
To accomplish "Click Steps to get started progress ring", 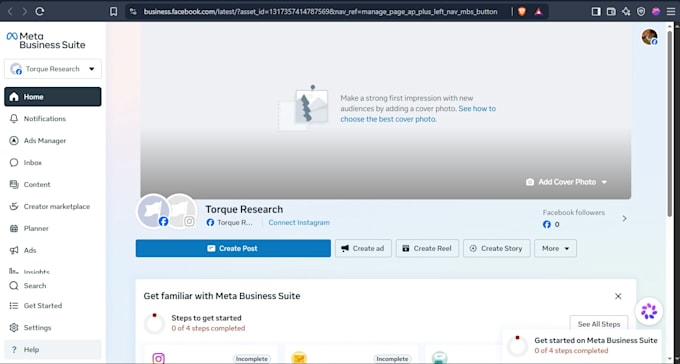I will pyautogui.click(x=154, y=324).
